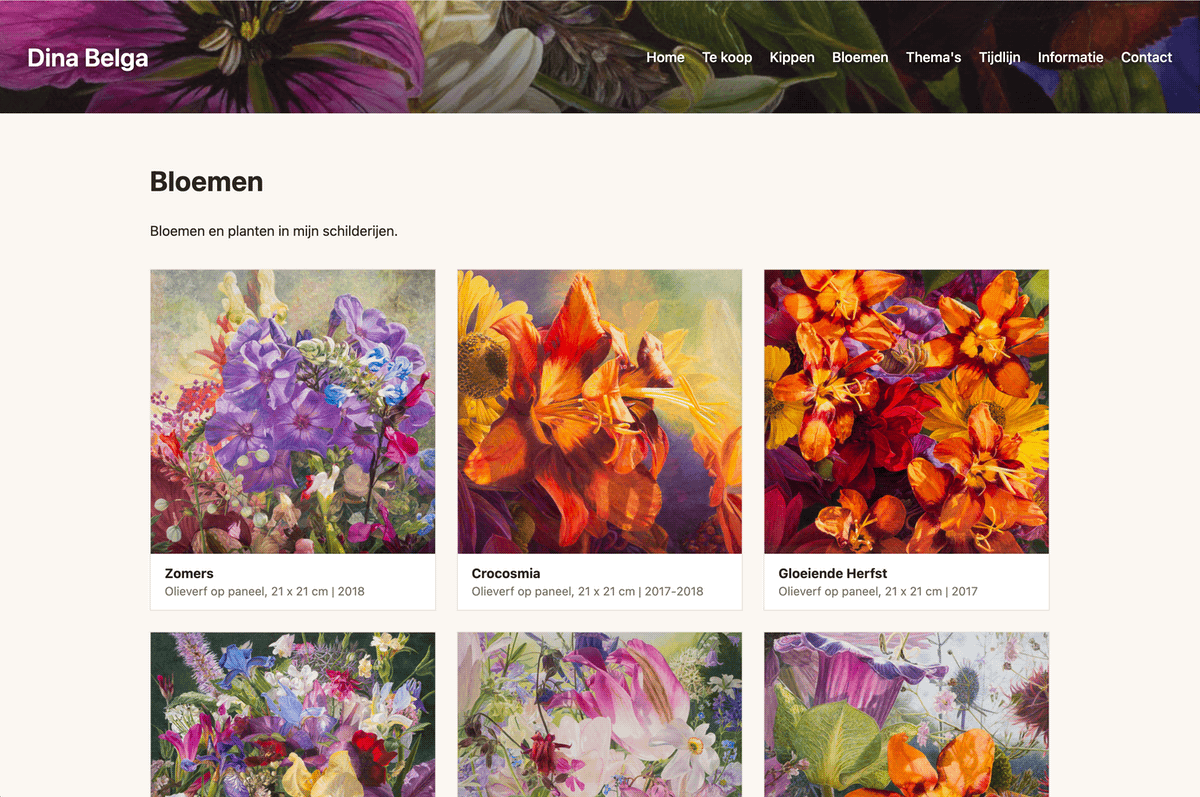Navigate to Kippen in the menu
Viewport: 1200px width, 797px height.
[x=792, y=57]
